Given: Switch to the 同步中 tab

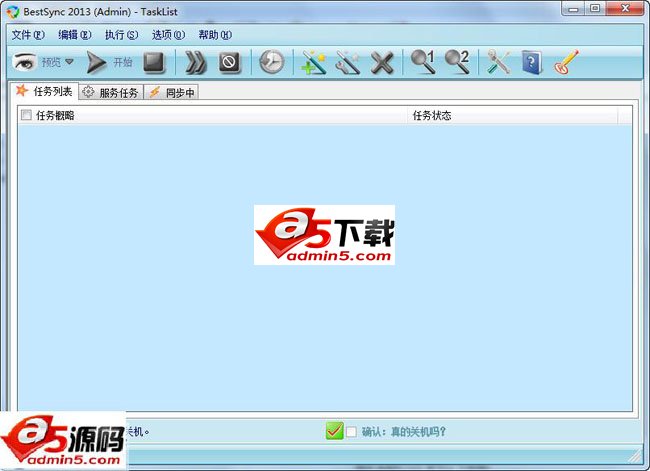Looking at the screenshot, I should point(172,92).
